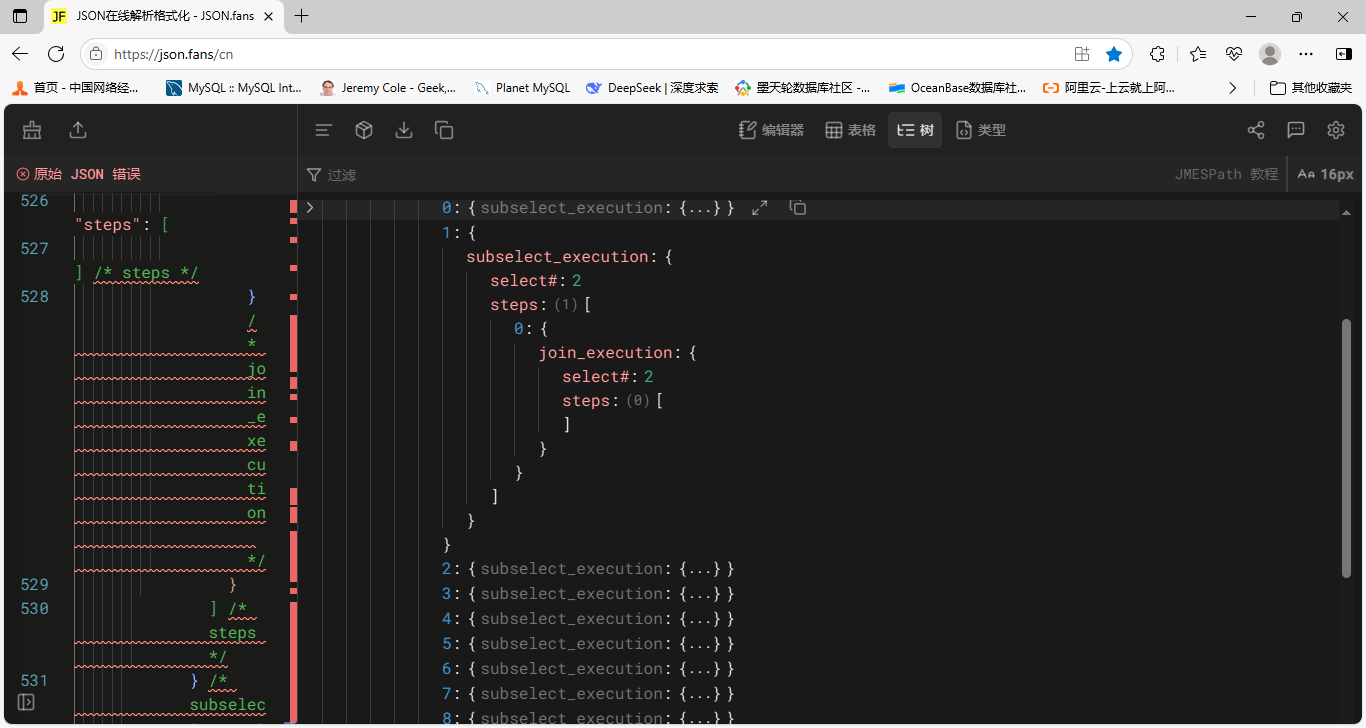Open the browser tab actions menu icon
The image size is (1366, 728).
point(20,16)
